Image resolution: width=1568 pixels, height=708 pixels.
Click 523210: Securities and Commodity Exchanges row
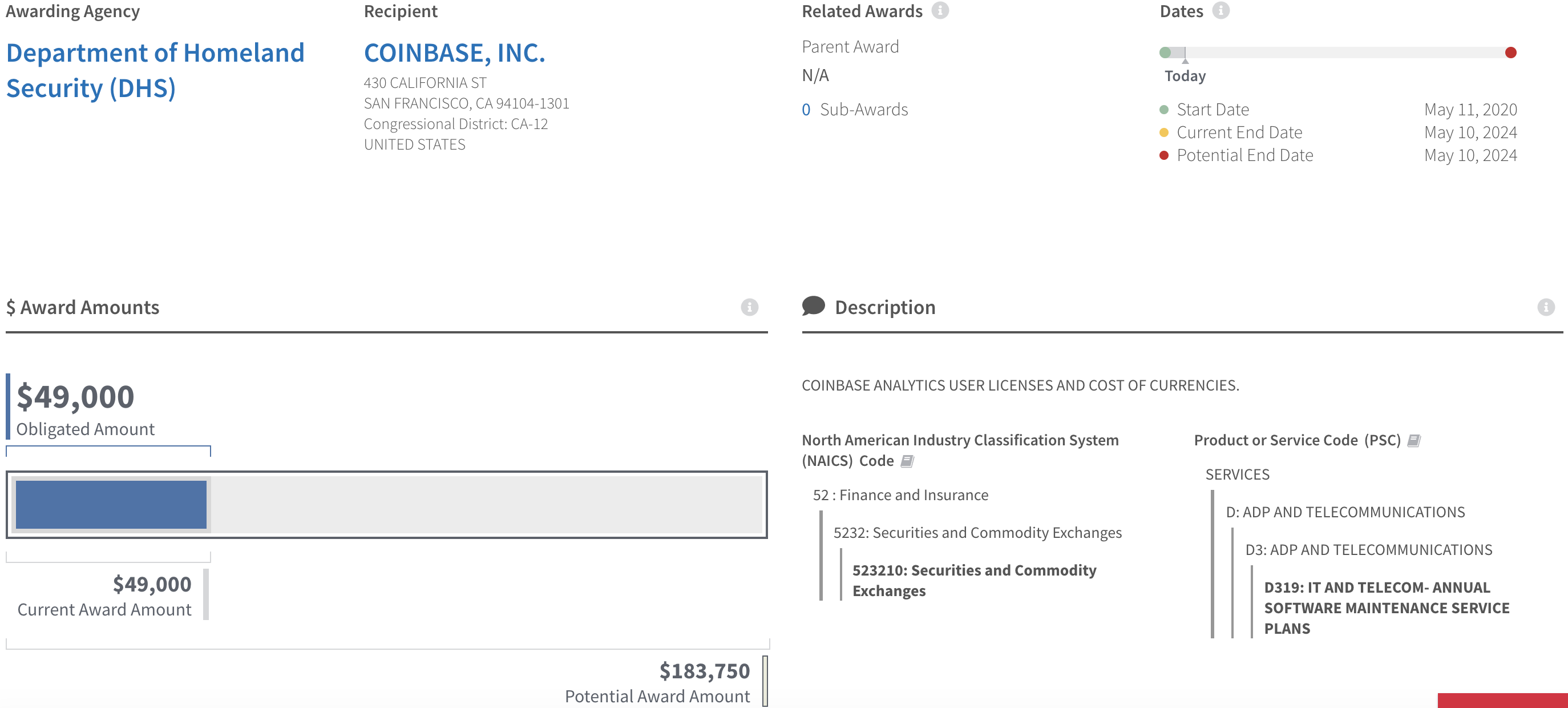click(974, 581)
